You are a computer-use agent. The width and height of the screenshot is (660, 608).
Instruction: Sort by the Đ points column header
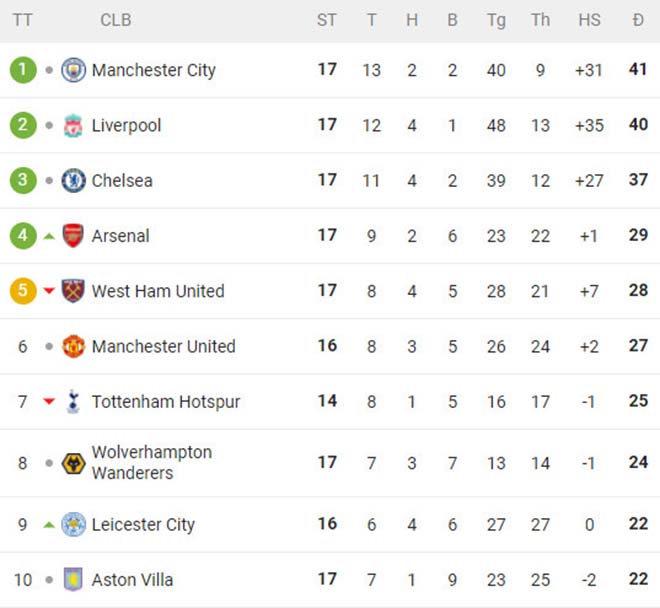(x=638, y=20)
